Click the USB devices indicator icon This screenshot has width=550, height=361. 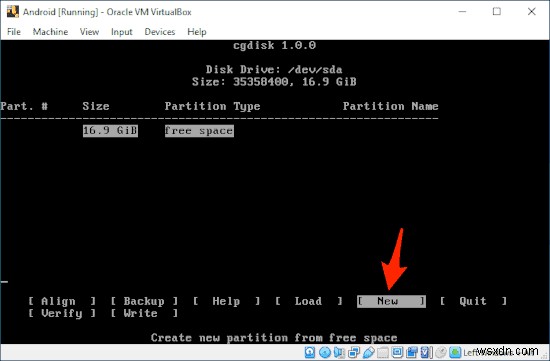coord(369,352)
